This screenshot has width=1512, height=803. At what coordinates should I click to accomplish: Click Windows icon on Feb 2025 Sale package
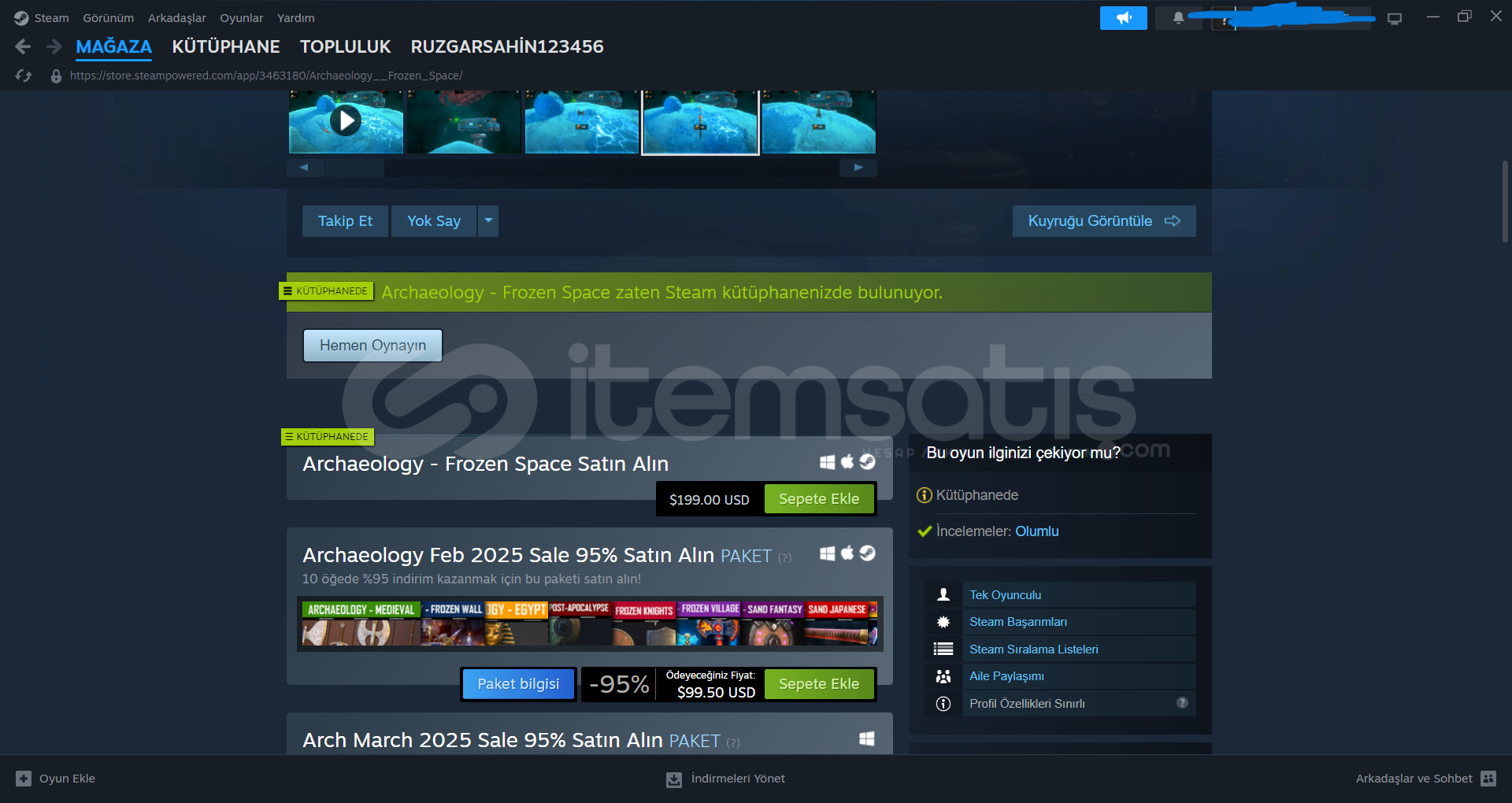(827, 553)
